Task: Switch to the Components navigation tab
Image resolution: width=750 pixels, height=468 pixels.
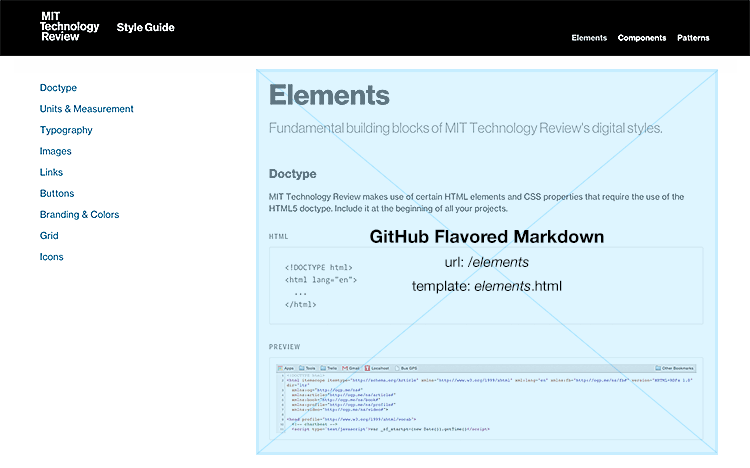Action: (x=641, y=38)
